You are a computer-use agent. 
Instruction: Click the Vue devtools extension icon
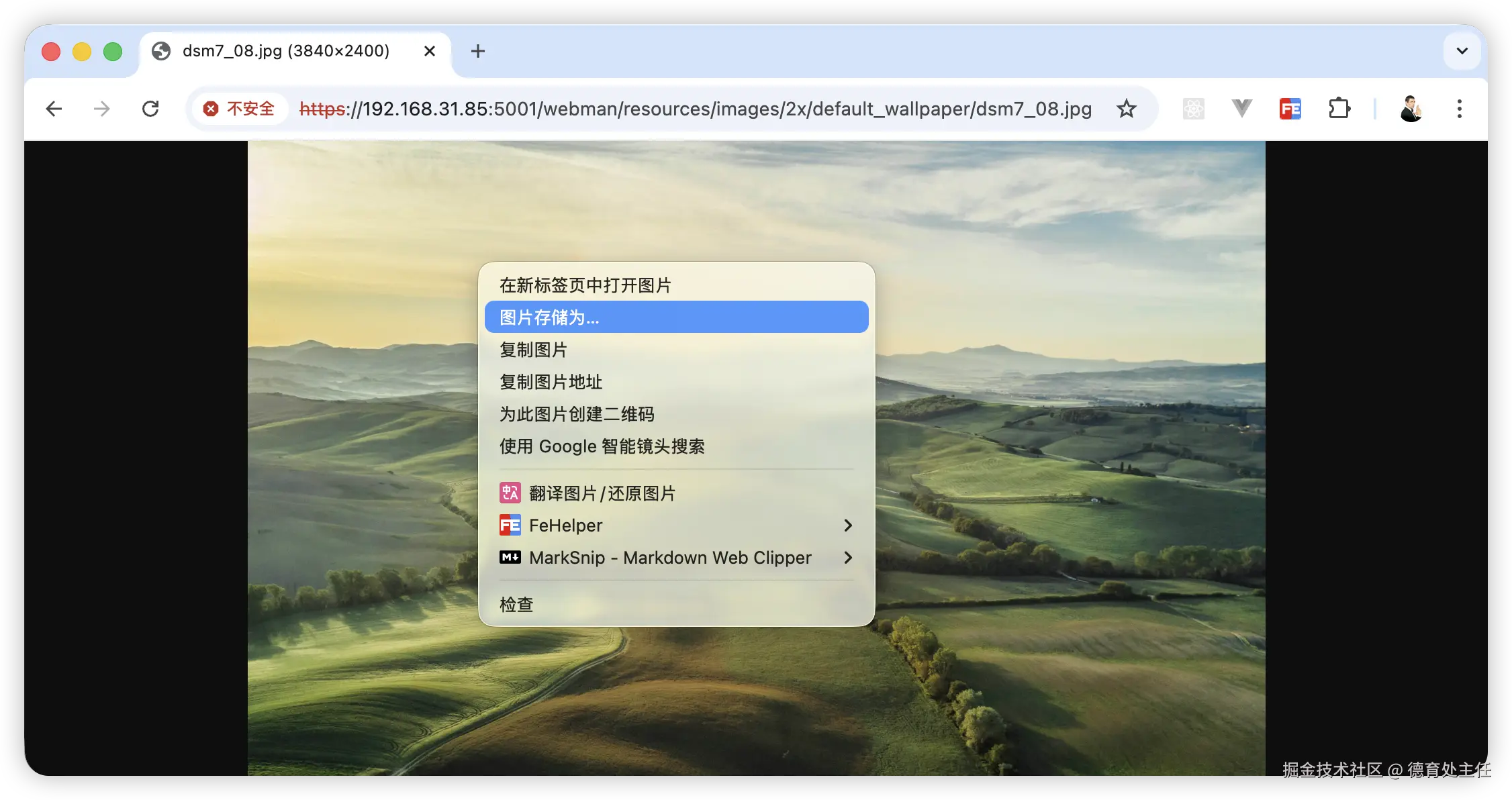point(1241,108)
